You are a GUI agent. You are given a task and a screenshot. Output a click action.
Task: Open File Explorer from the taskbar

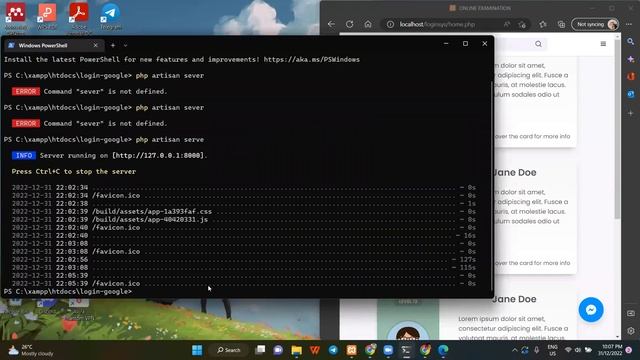pos(297,350)
